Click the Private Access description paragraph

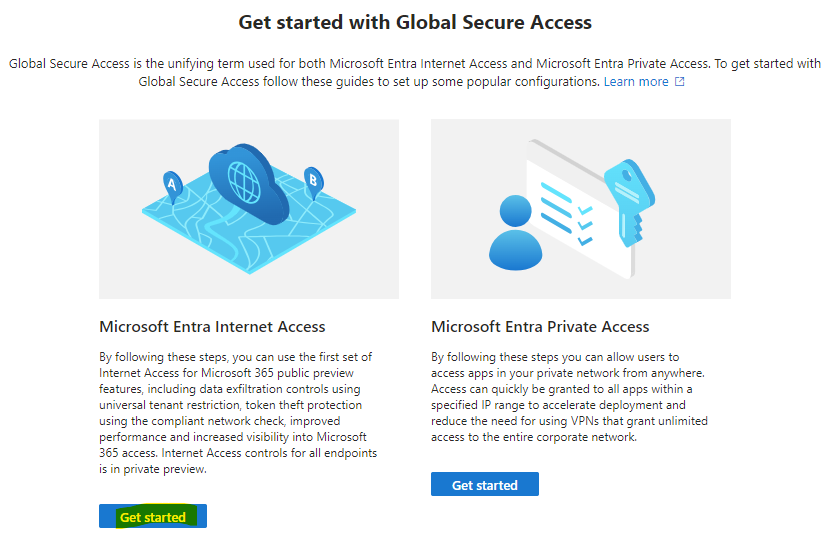[569, 397]
